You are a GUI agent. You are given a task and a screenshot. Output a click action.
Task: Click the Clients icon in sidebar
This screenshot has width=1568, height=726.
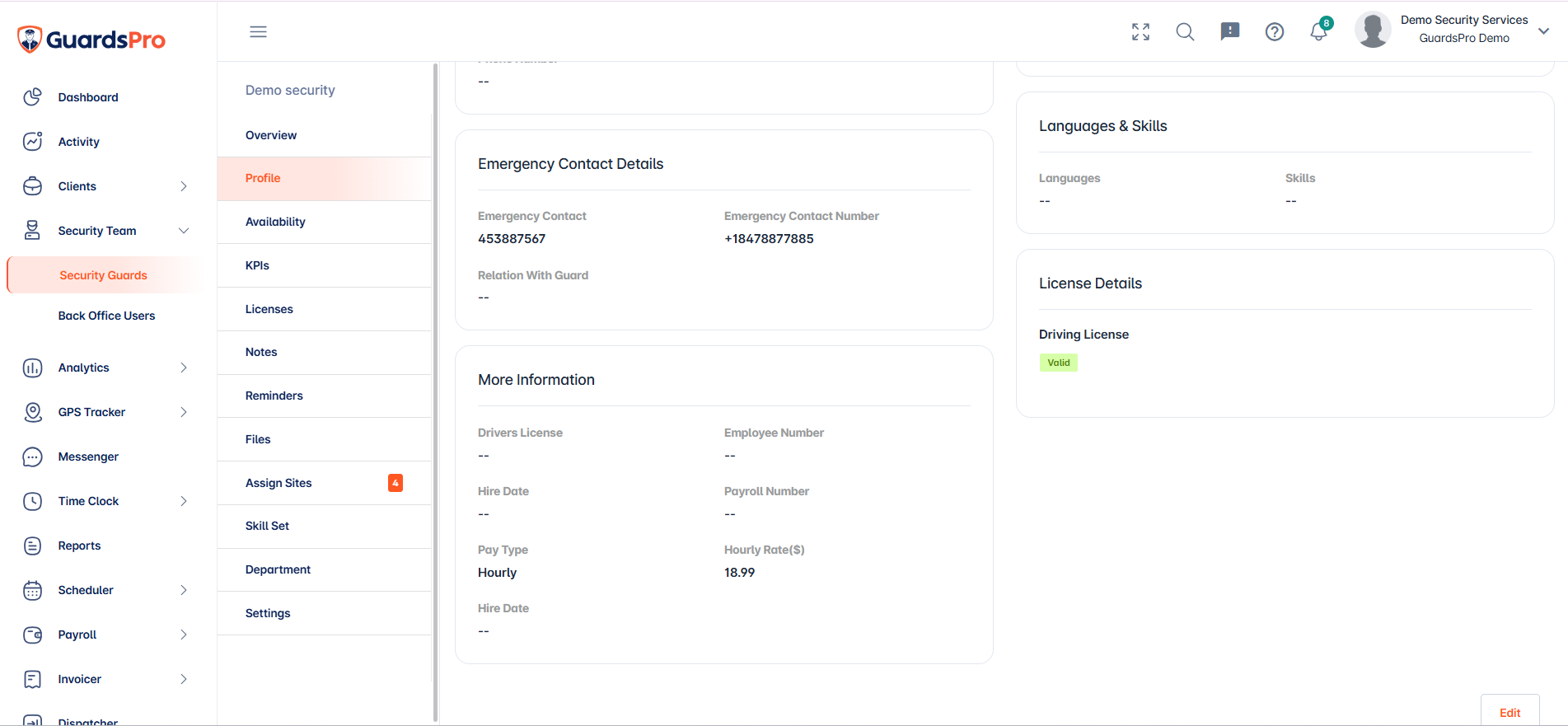32,186
